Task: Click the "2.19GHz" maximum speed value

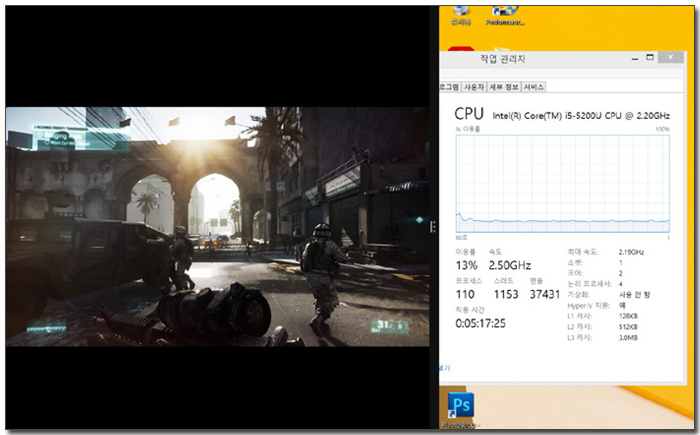Action: 631,252
